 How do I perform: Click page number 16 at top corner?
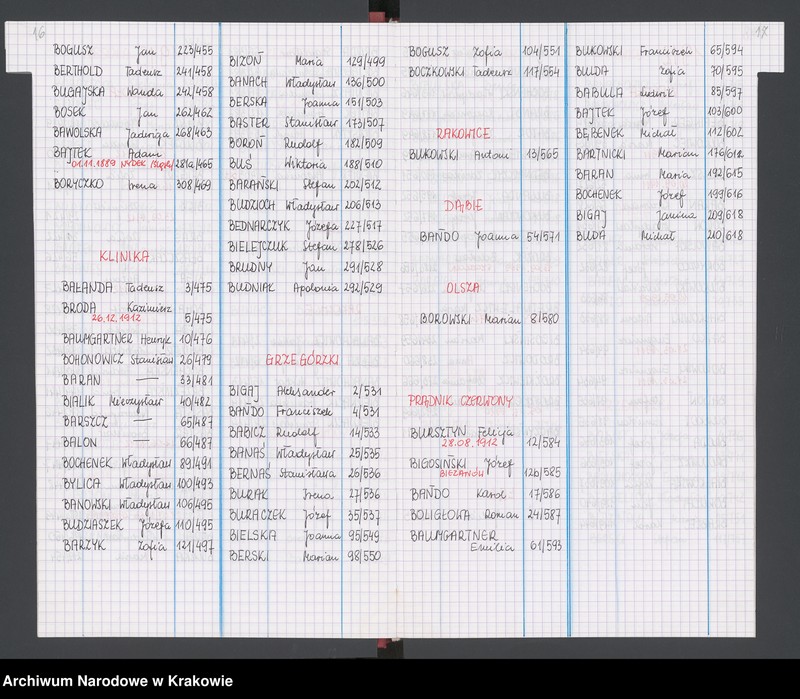[39, 33]
